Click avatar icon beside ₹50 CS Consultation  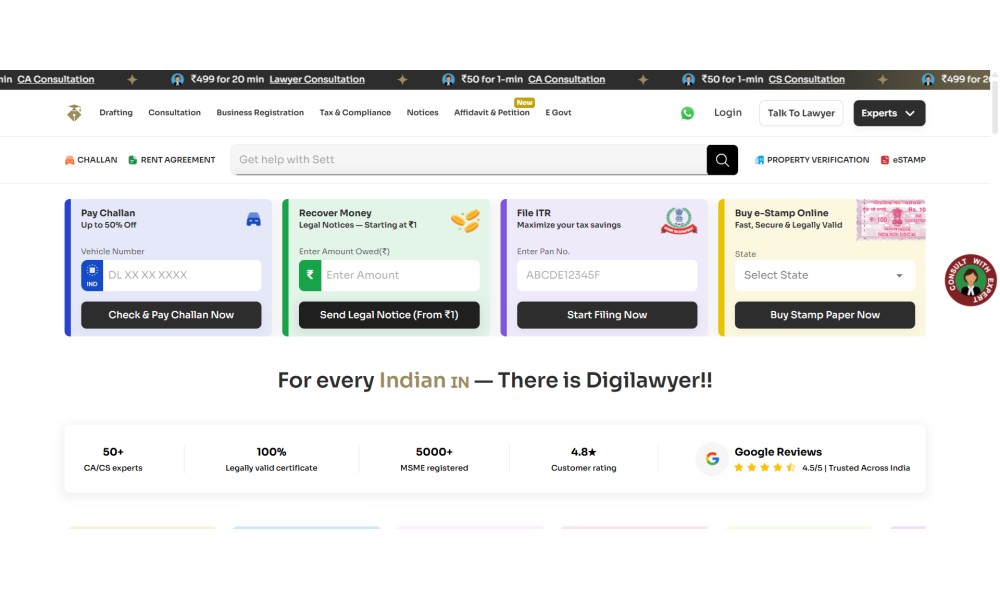coord(688,80)
